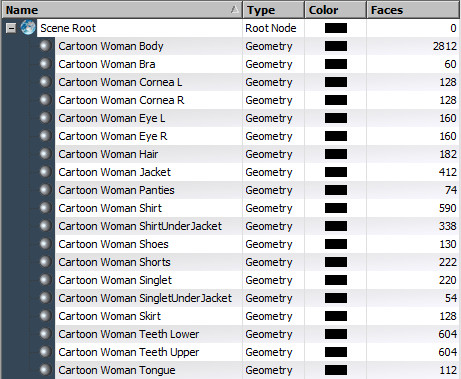The height and width of the screenshot is (379, 461).
Task: Click the sphere icon beside Cartoon Woman Tongue
Action: [x=45, y=370]
